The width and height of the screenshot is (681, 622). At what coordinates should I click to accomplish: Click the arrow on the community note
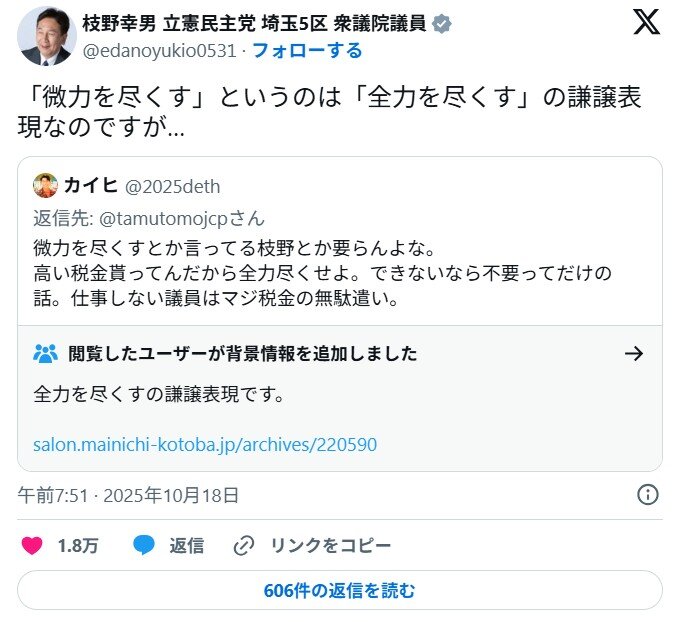(633, 353)
